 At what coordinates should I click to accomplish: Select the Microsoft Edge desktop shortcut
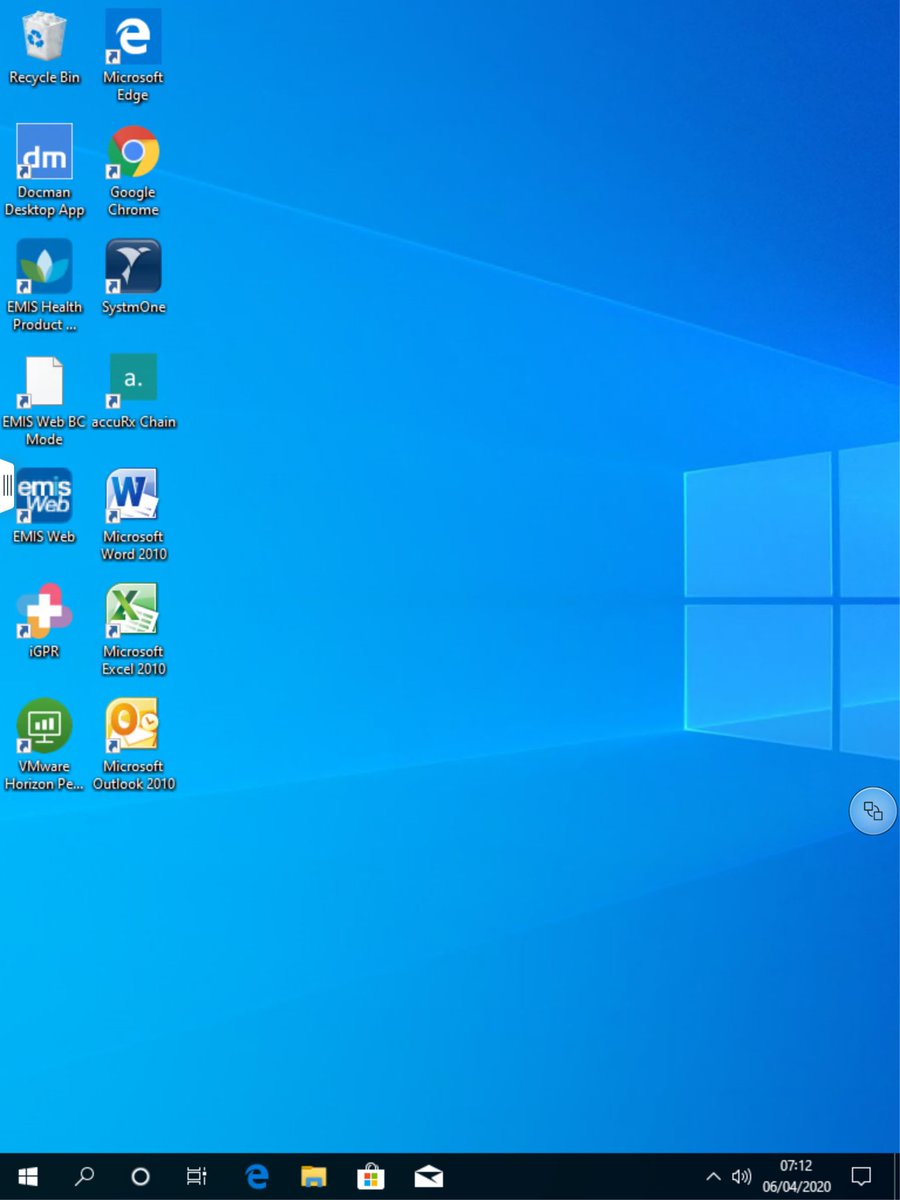point(133,56)
